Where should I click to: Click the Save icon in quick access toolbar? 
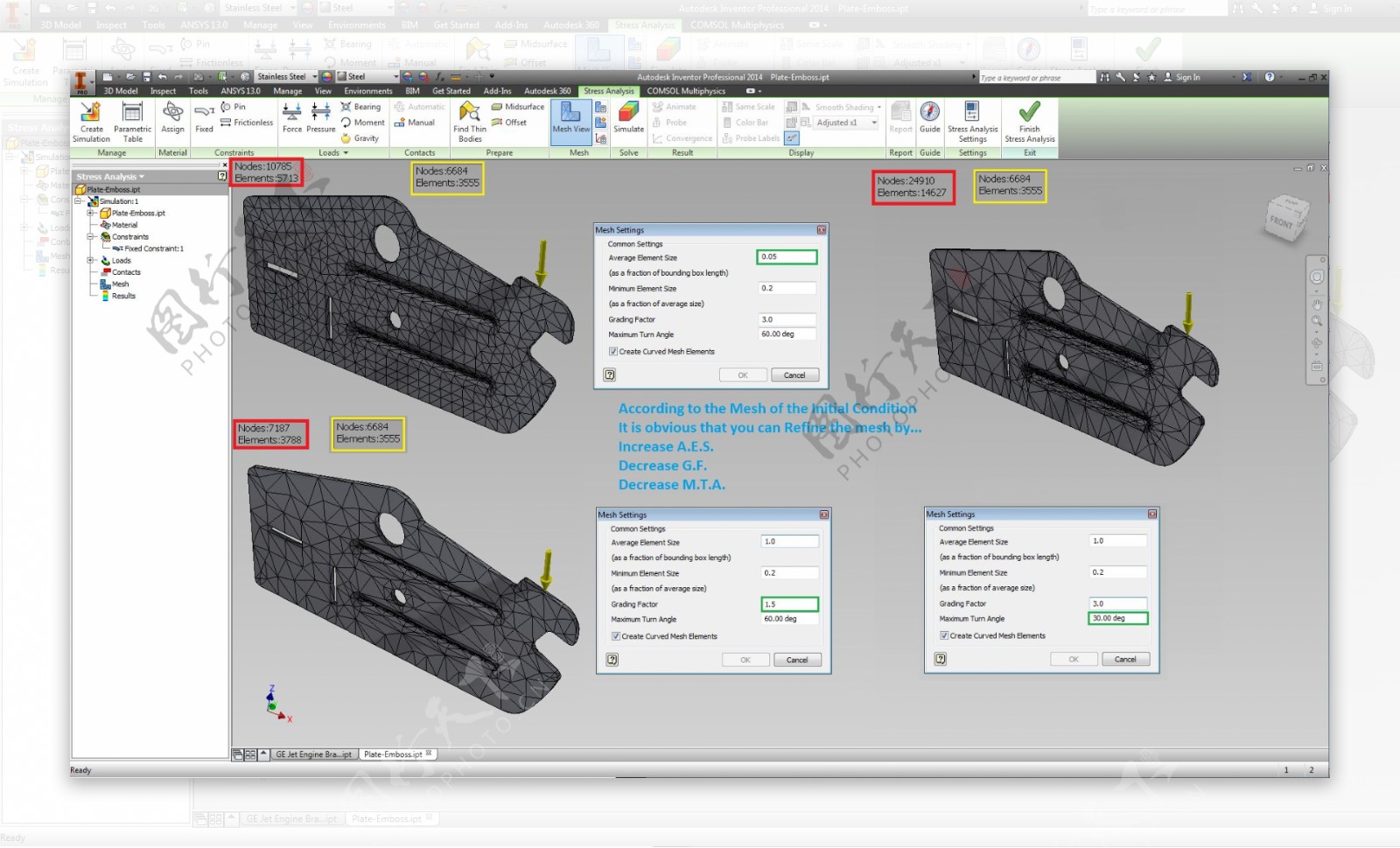pos(146,77)
